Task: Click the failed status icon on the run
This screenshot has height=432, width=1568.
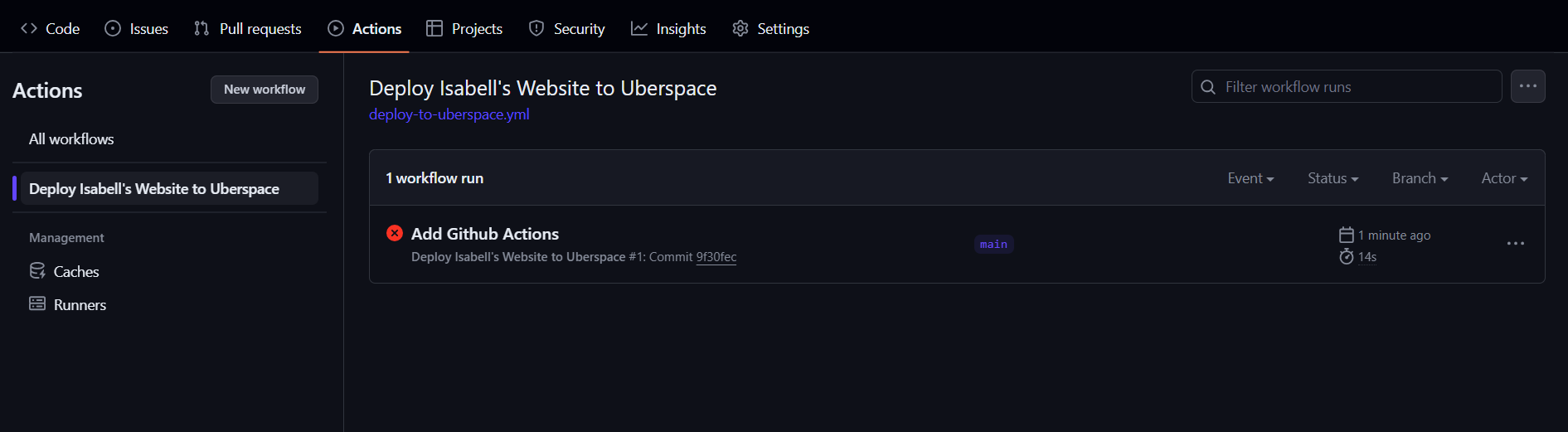Action: coord(395,234)
